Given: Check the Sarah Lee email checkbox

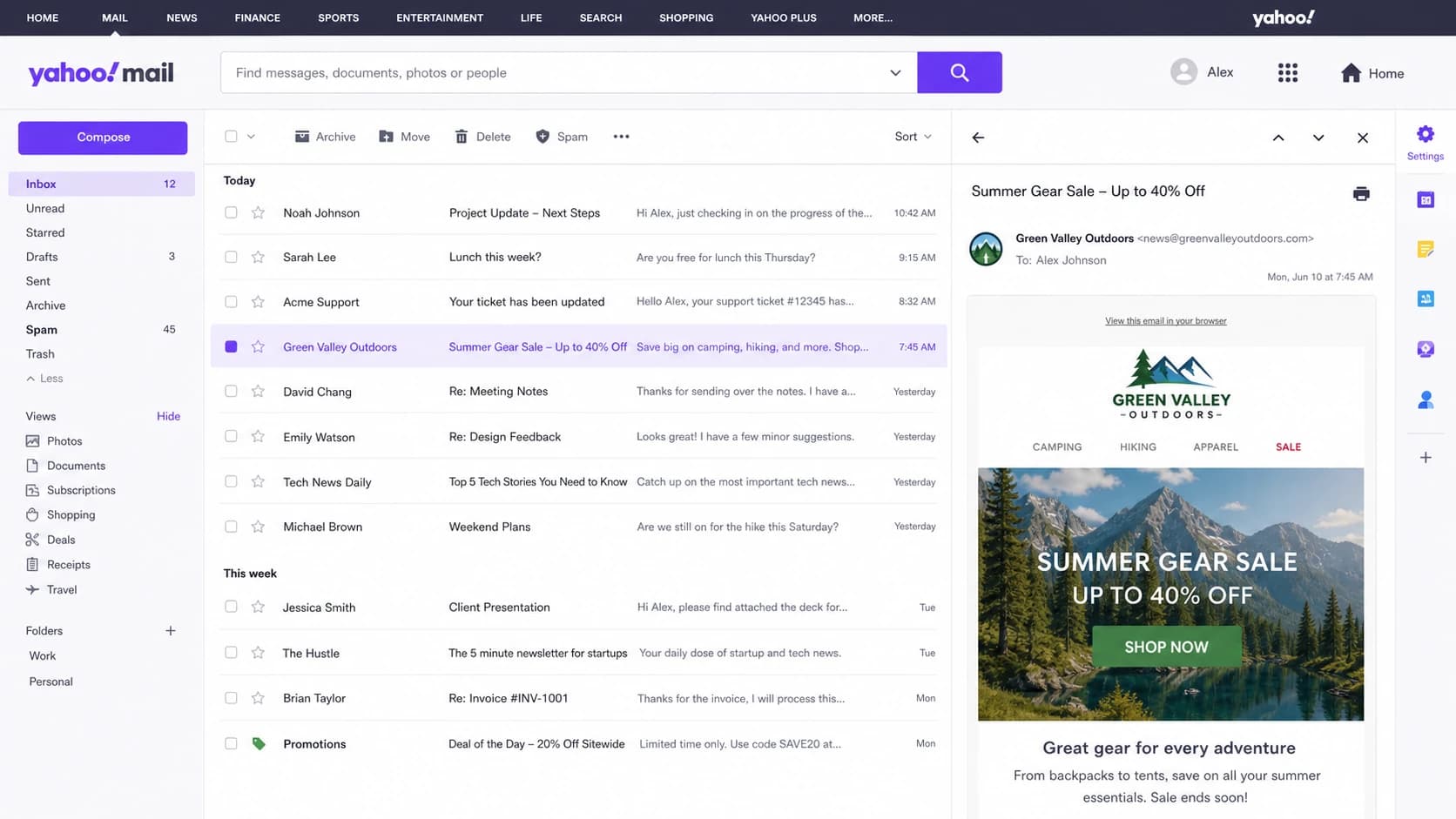Looking at the screenshot, I should [x=231, y=257].
